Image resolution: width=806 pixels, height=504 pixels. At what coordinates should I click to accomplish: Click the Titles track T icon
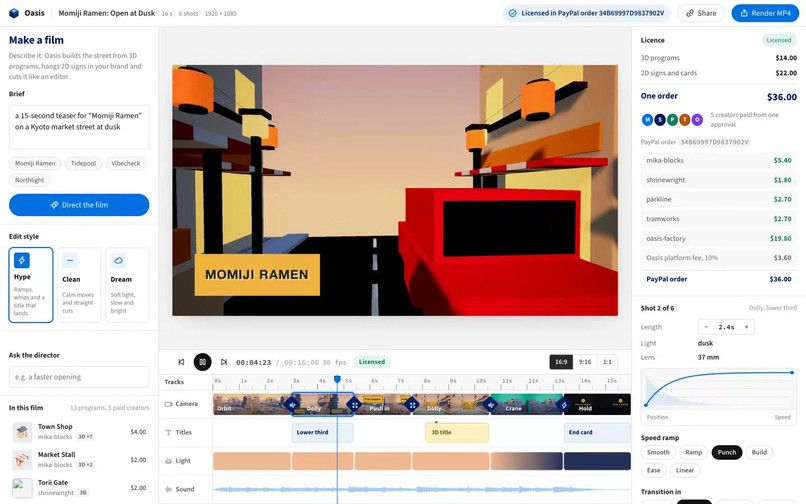click(x=168, y=433)
